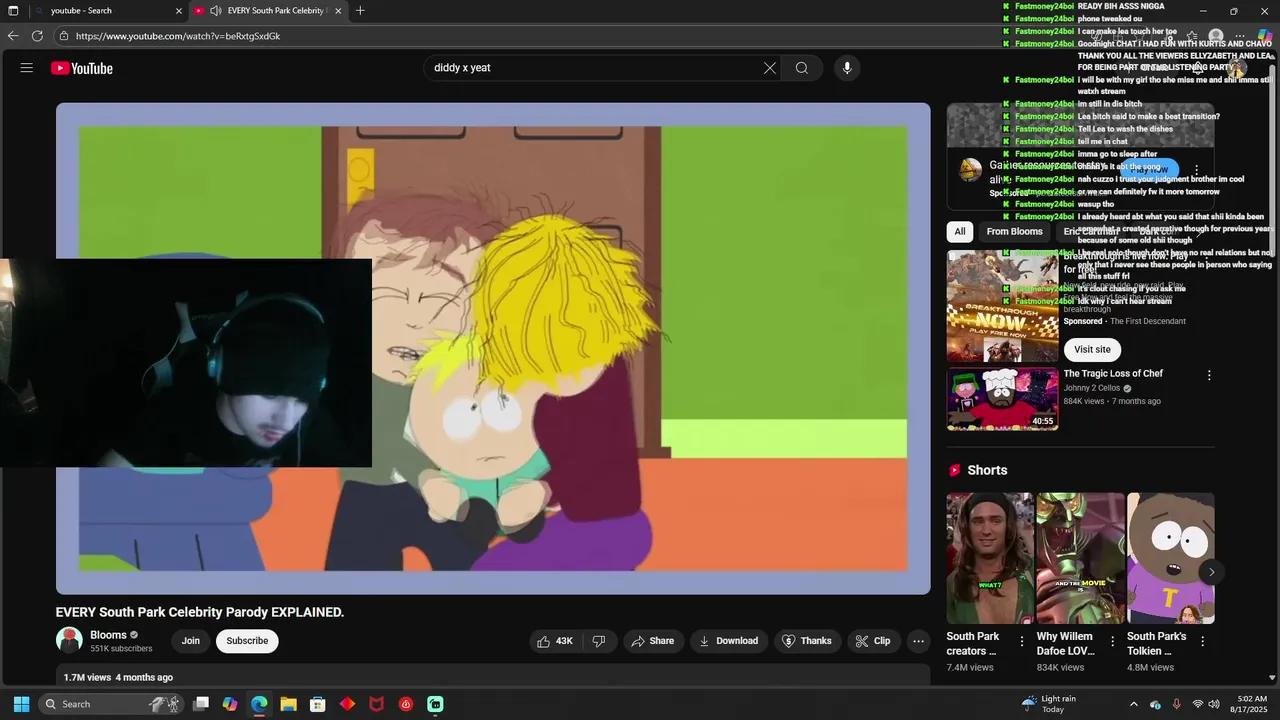Image resolution: width=1280 pixels, height=720 pixels.
Task: Like the video, 43K thumbs up
Action: click(x=555, y=641)
